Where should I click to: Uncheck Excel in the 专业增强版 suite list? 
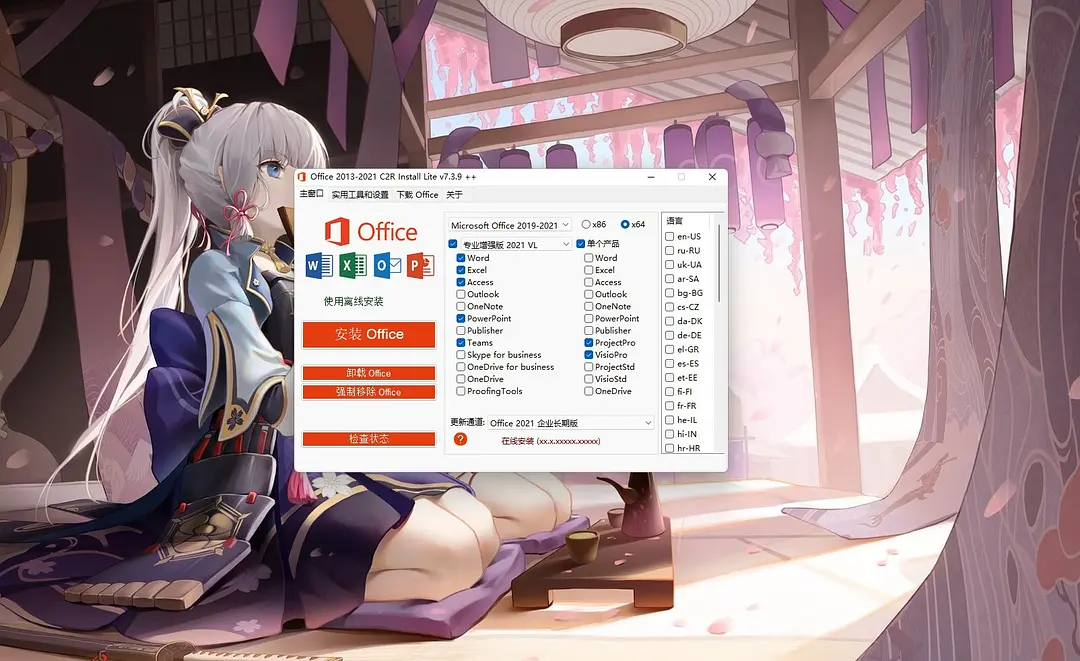coord(461,270)
